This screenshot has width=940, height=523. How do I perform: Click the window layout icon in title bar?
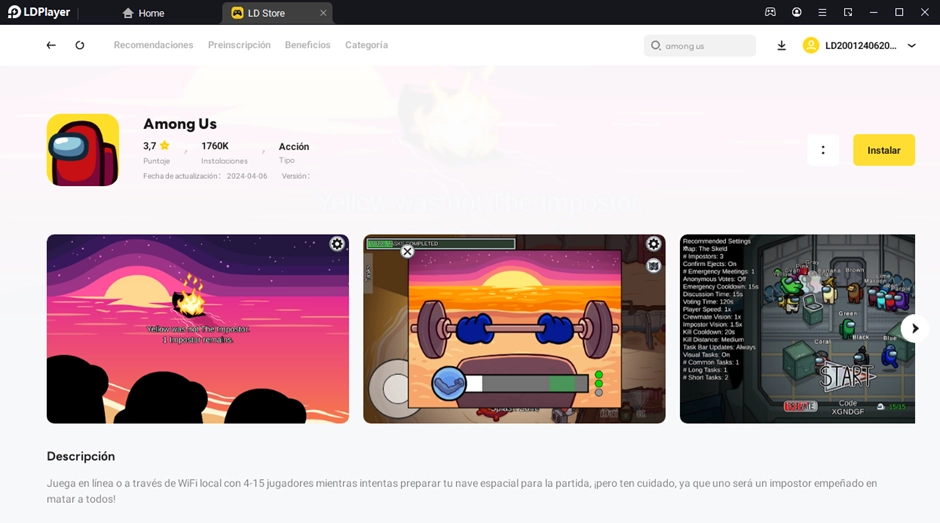[x=848, y=12]
